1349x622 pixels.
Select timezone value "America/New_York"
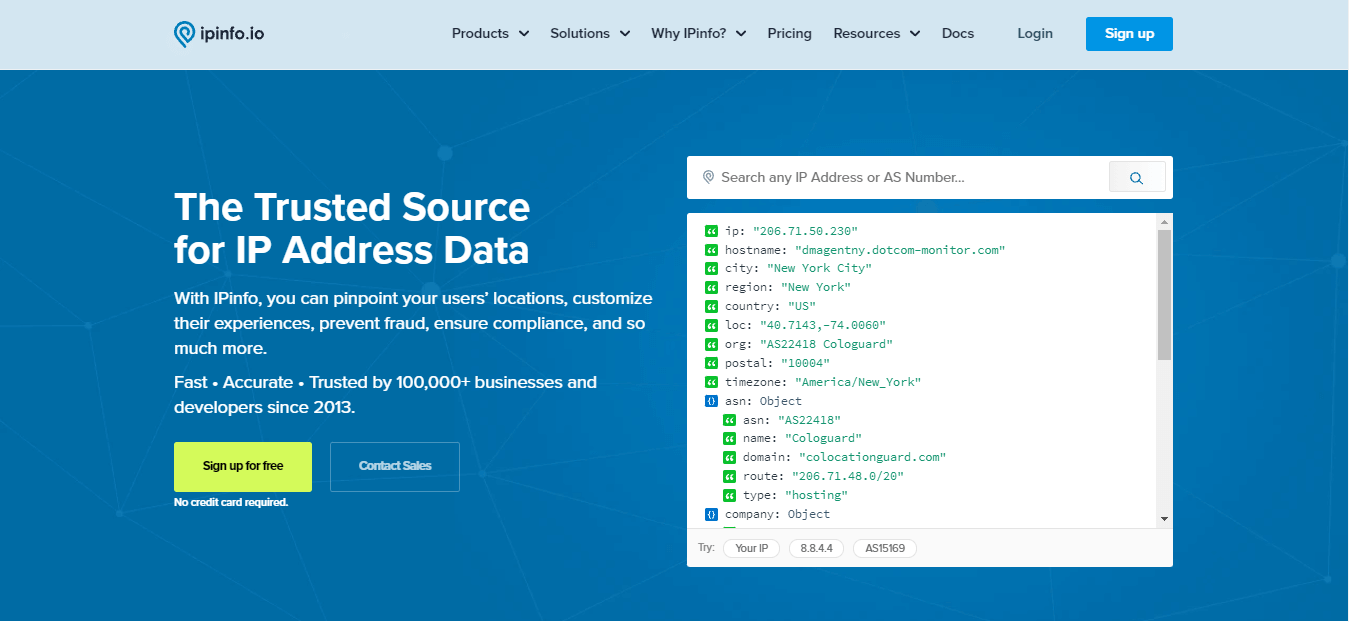(x=858, y=382)
